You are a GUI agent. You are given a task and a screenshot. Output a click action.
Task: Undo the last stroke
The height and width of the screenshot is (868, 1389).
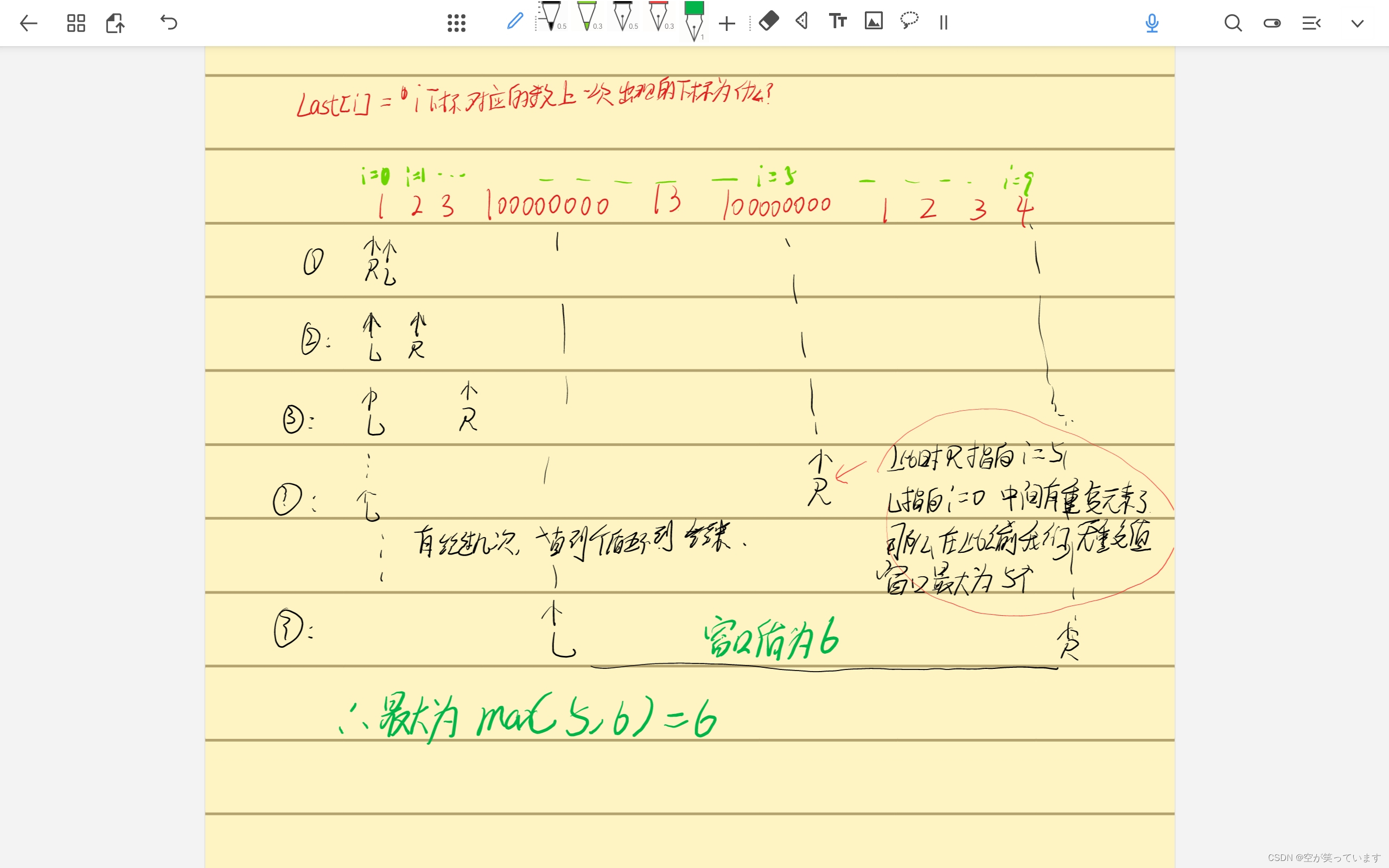point(169,22)
